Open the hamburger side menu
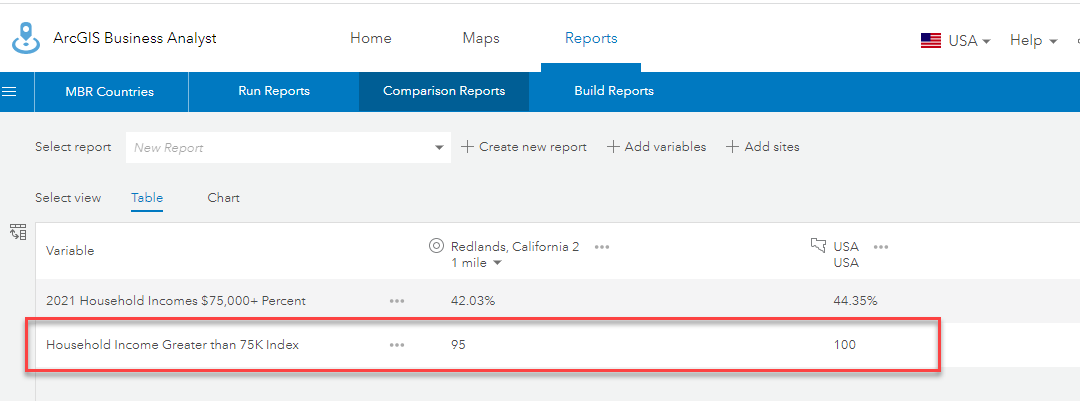1080x401 pixels. (10, 92)
